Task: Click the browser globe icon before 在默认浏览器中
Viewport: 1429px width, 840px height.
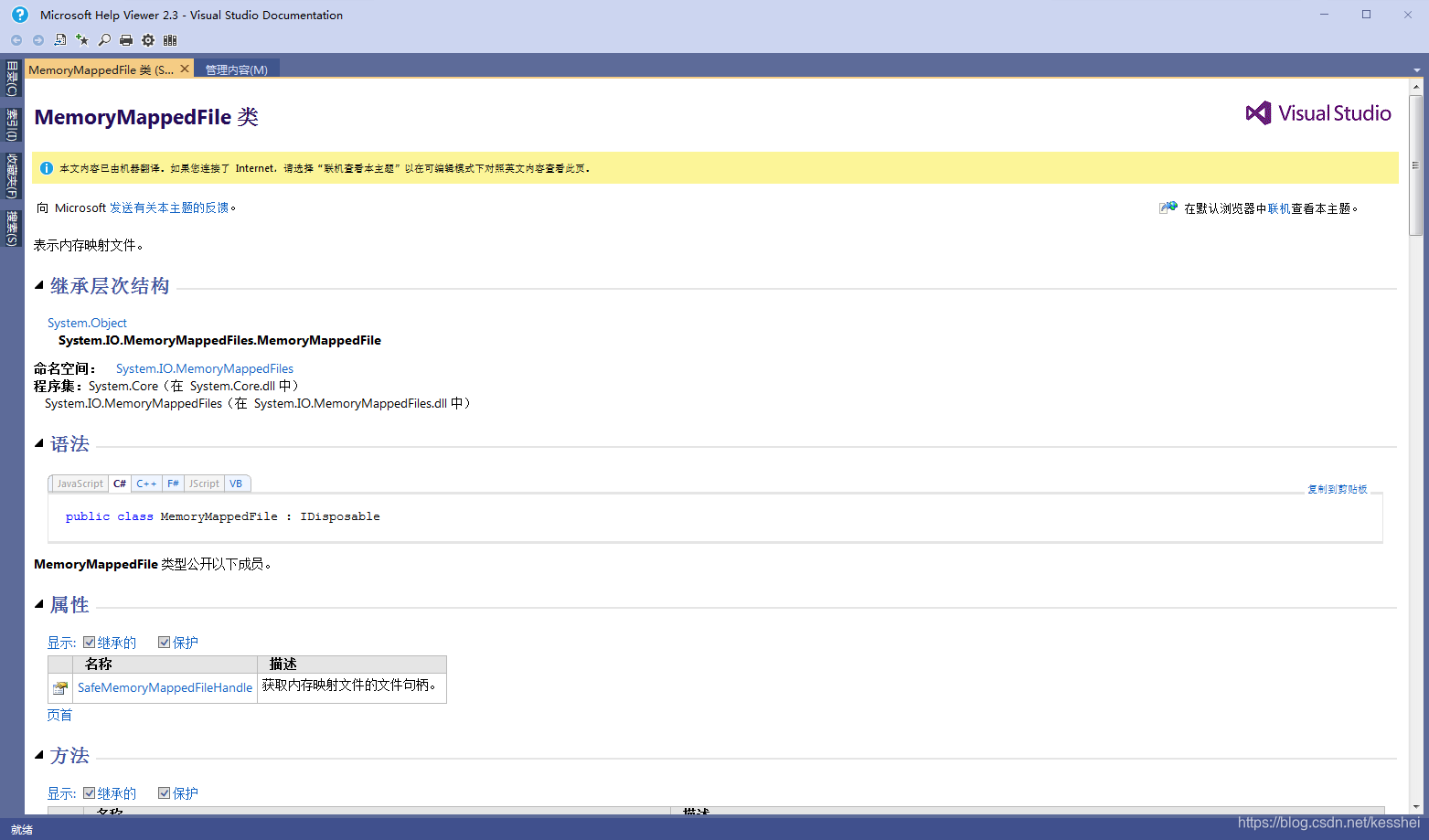Action: pyautogui.click(x=1168, y=208)
